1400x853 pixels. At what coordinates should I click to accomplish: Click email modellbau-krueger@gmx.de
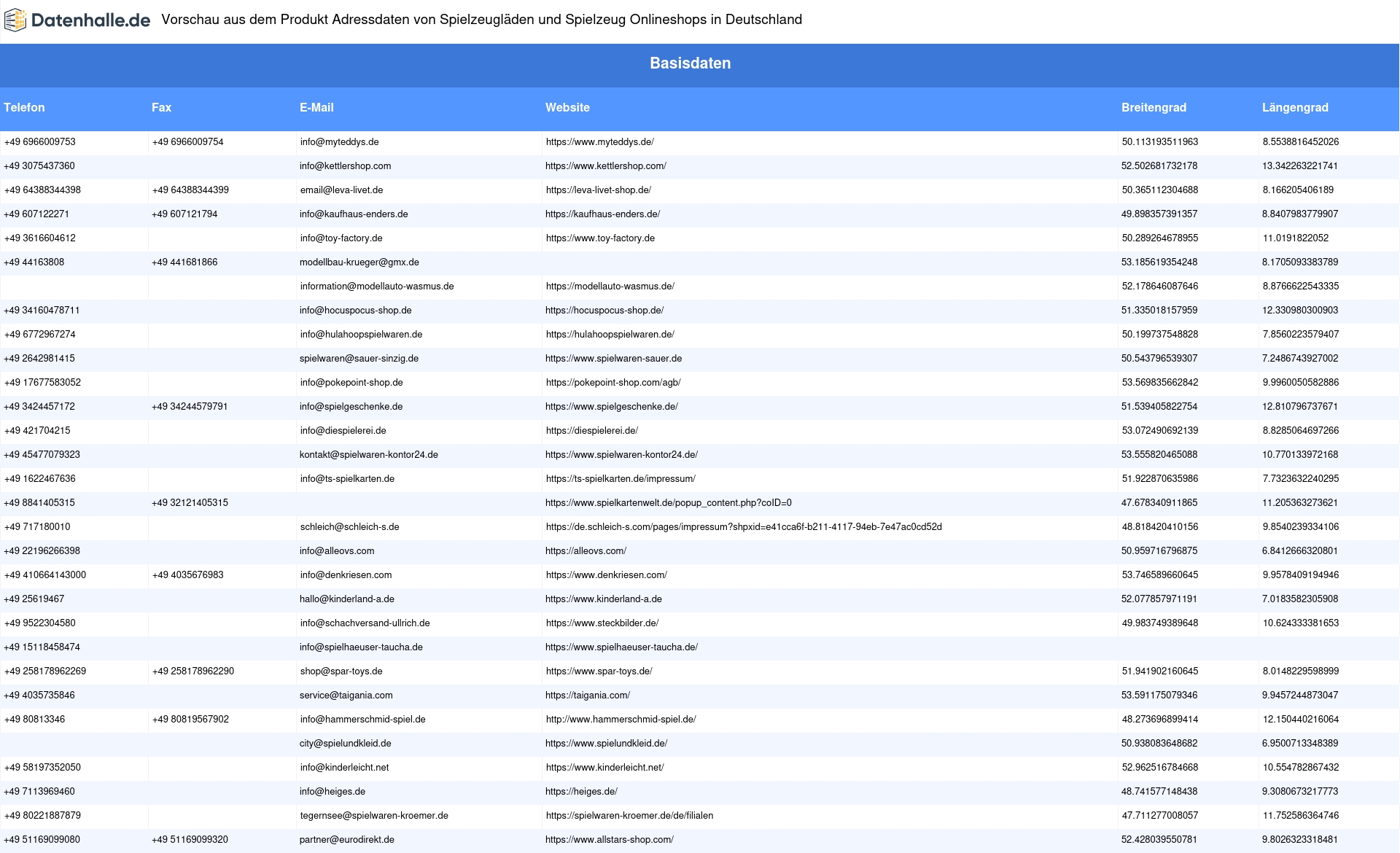(359, 262)
